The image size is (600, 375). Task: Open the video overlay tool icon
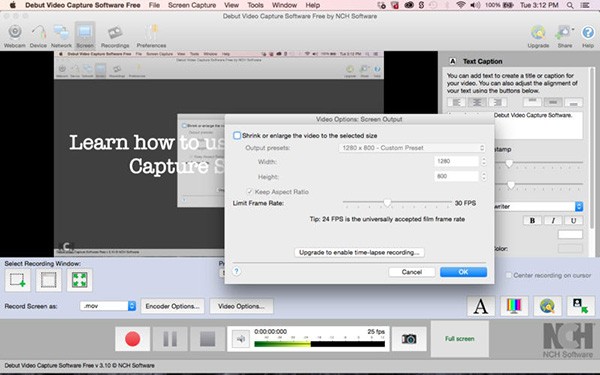580,306
